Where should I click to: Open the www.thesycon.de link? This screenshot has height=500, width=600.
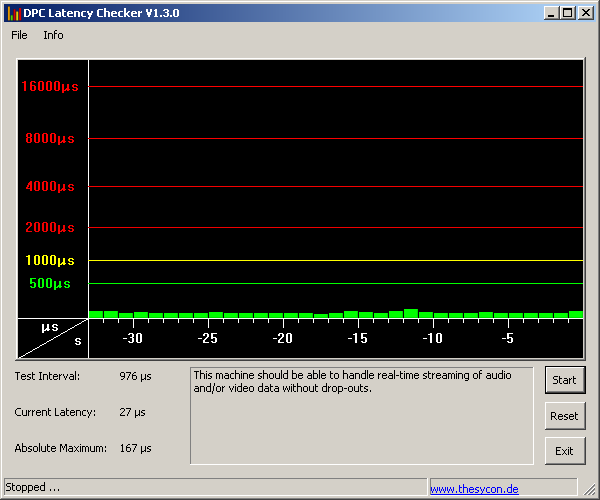click(474, 489)
